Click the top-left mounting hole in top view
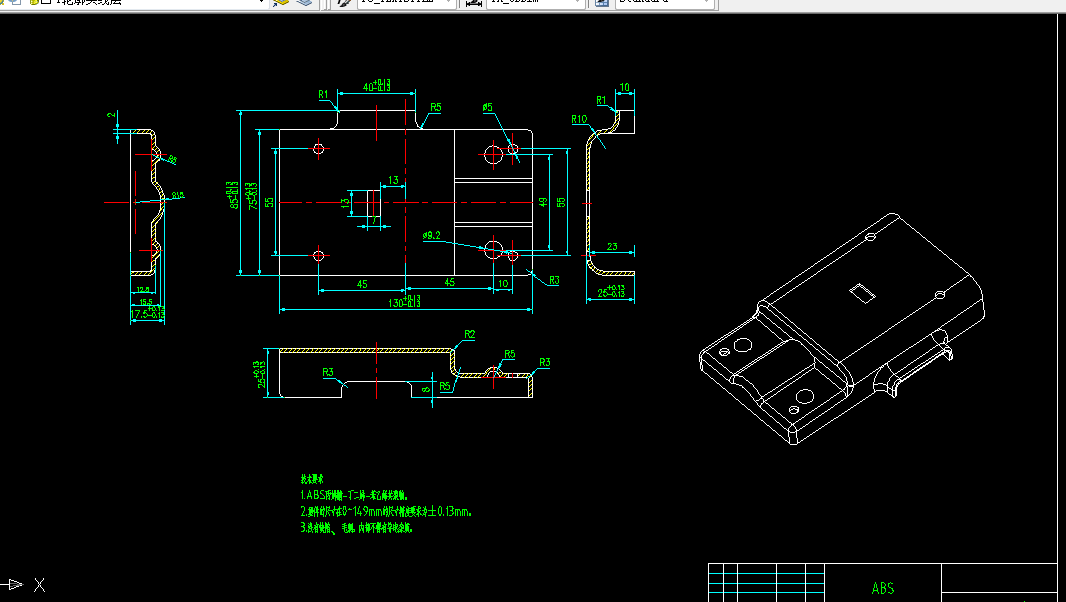Viewport: 1066px width, 602px height. tap(318, 148)
